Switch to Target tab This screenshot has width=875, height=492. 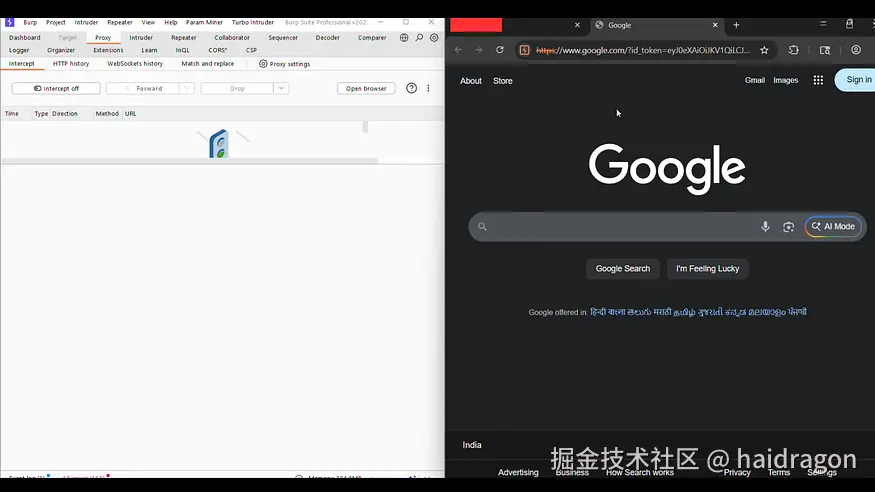(x=68, y=37)
